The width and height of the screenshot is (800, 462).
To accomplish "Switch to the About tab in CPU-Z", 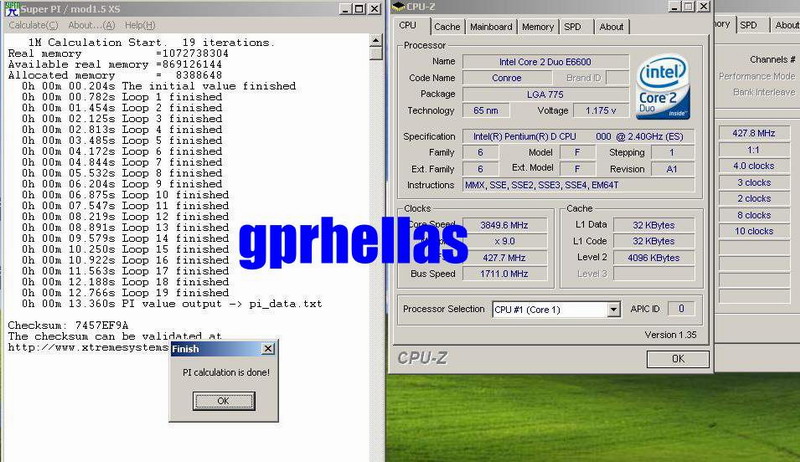I will [x=611, y=27].
